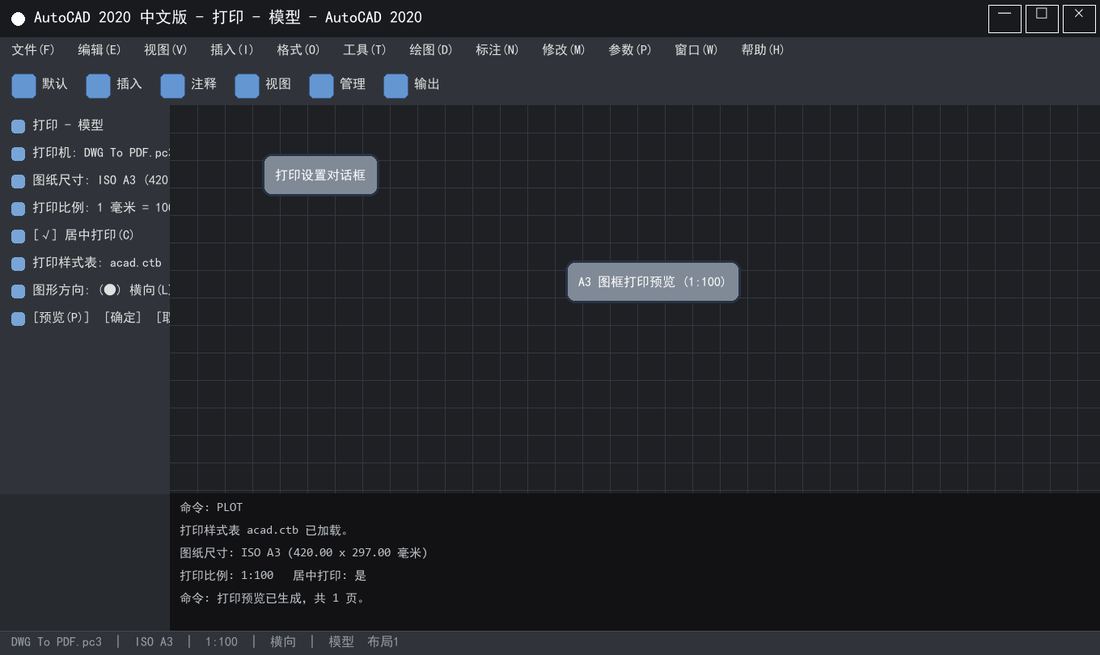Viewport: 1100px width, 655px height.
Task: Switch to the 输出 ribbon tab
Action: point(427,84)
